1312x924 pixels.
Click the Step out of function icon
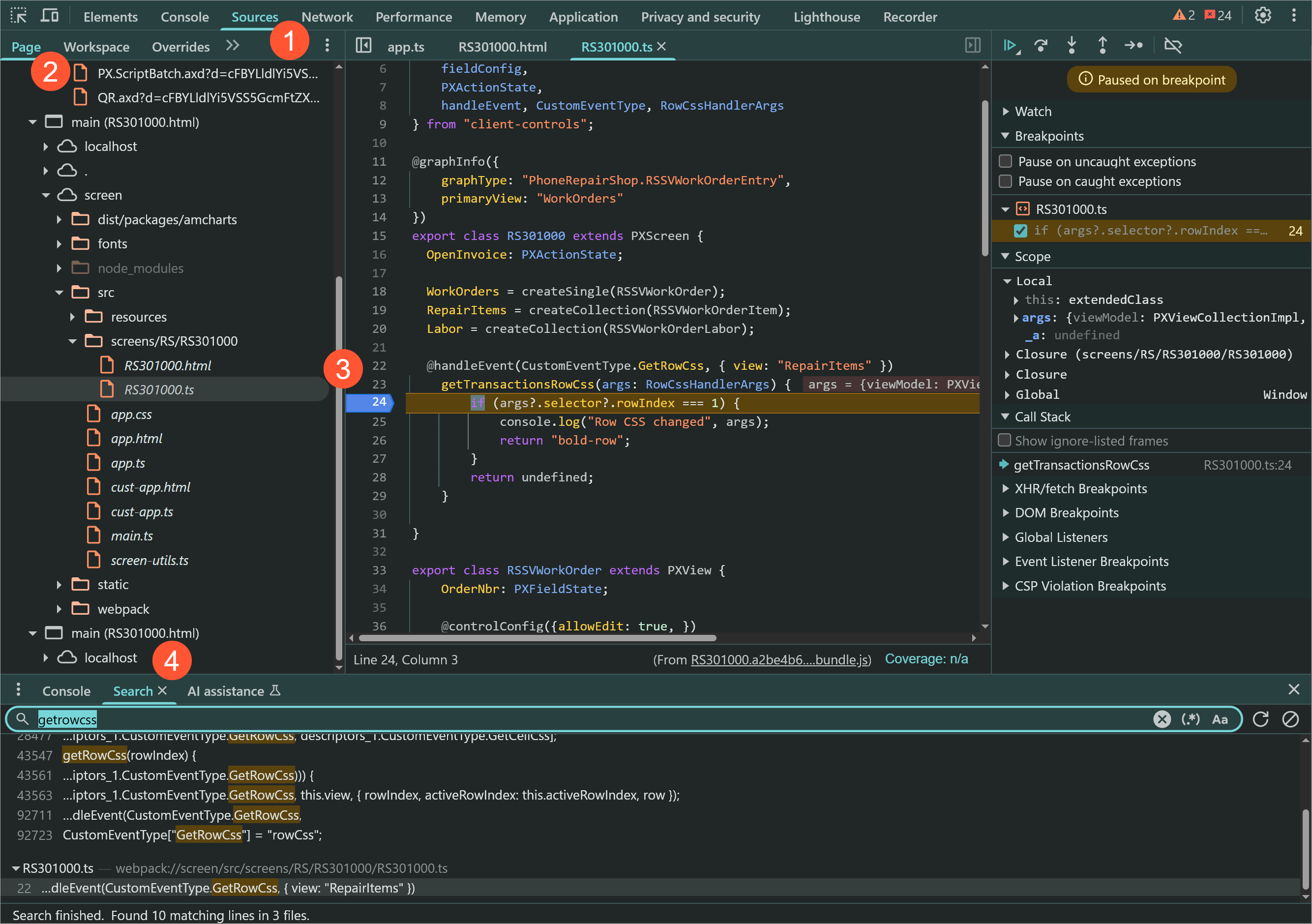coord(1103,45)
